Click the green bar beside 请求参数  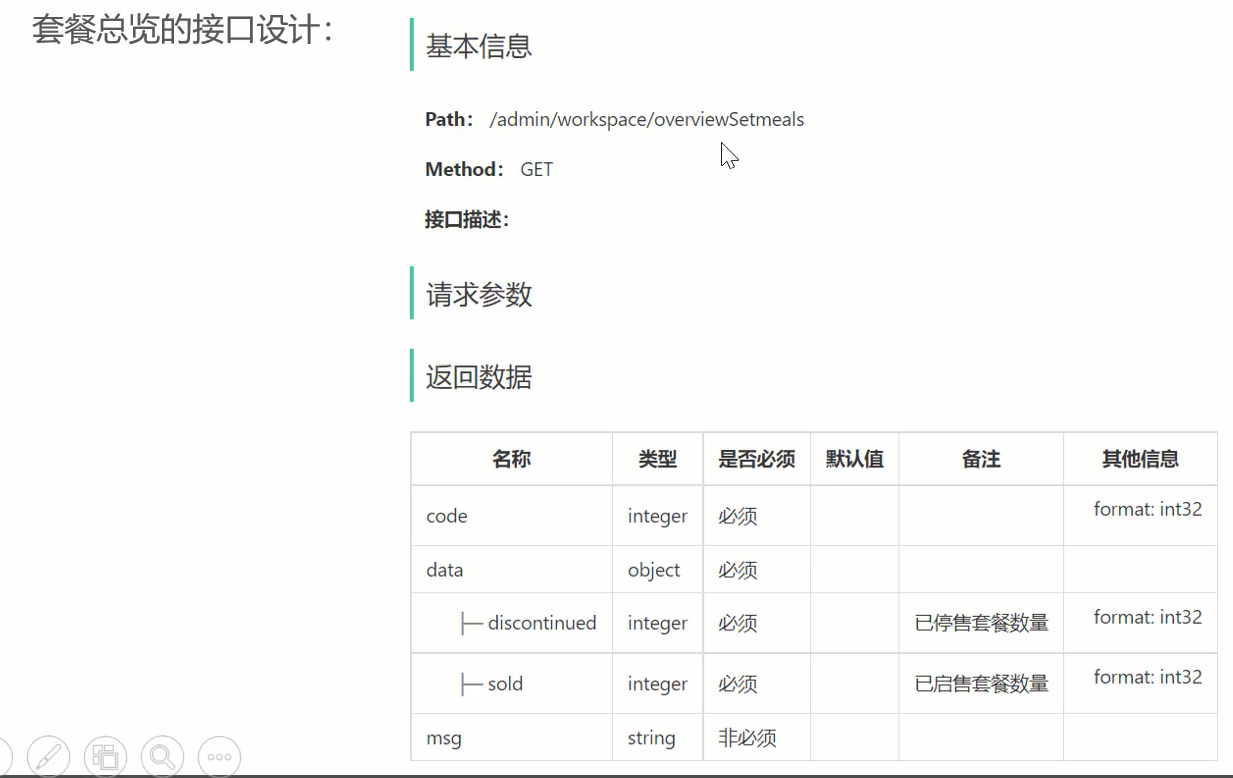(x=412, y=293)
